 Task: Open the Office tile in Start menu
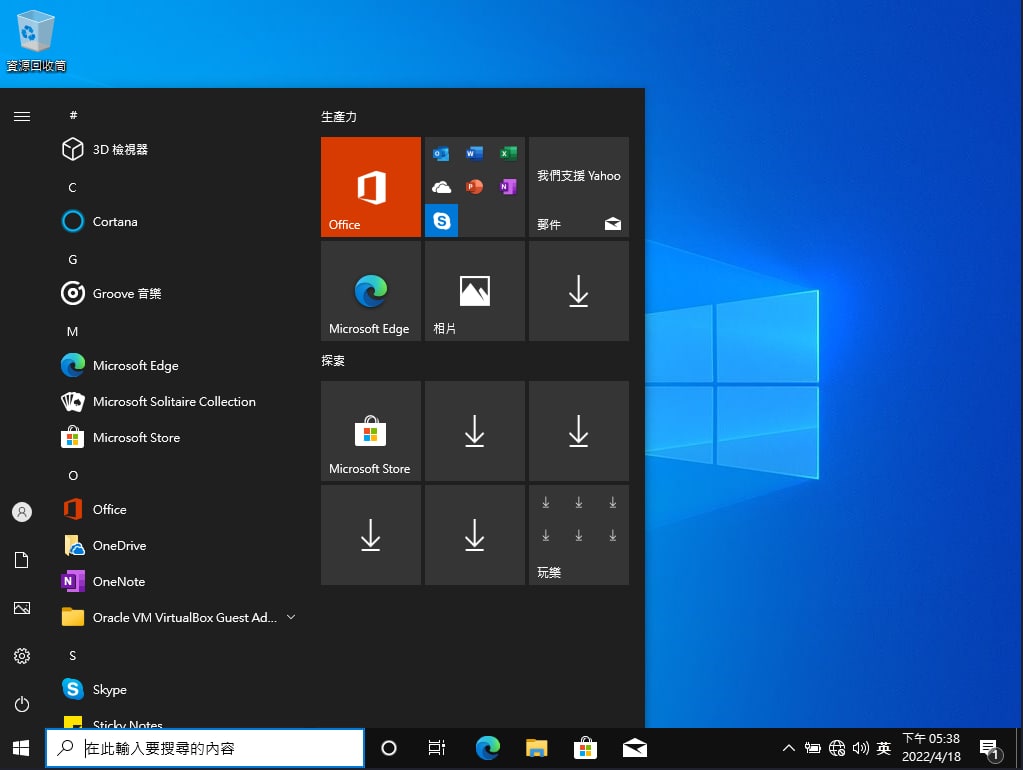point(371,187)
